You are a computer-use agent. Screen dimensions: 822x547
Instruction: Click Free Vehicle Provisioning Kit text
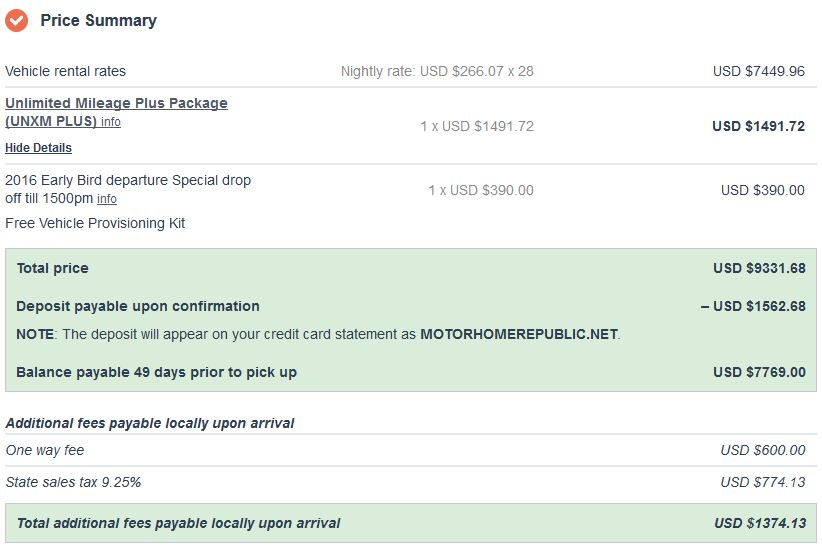[x=95, y=223]
